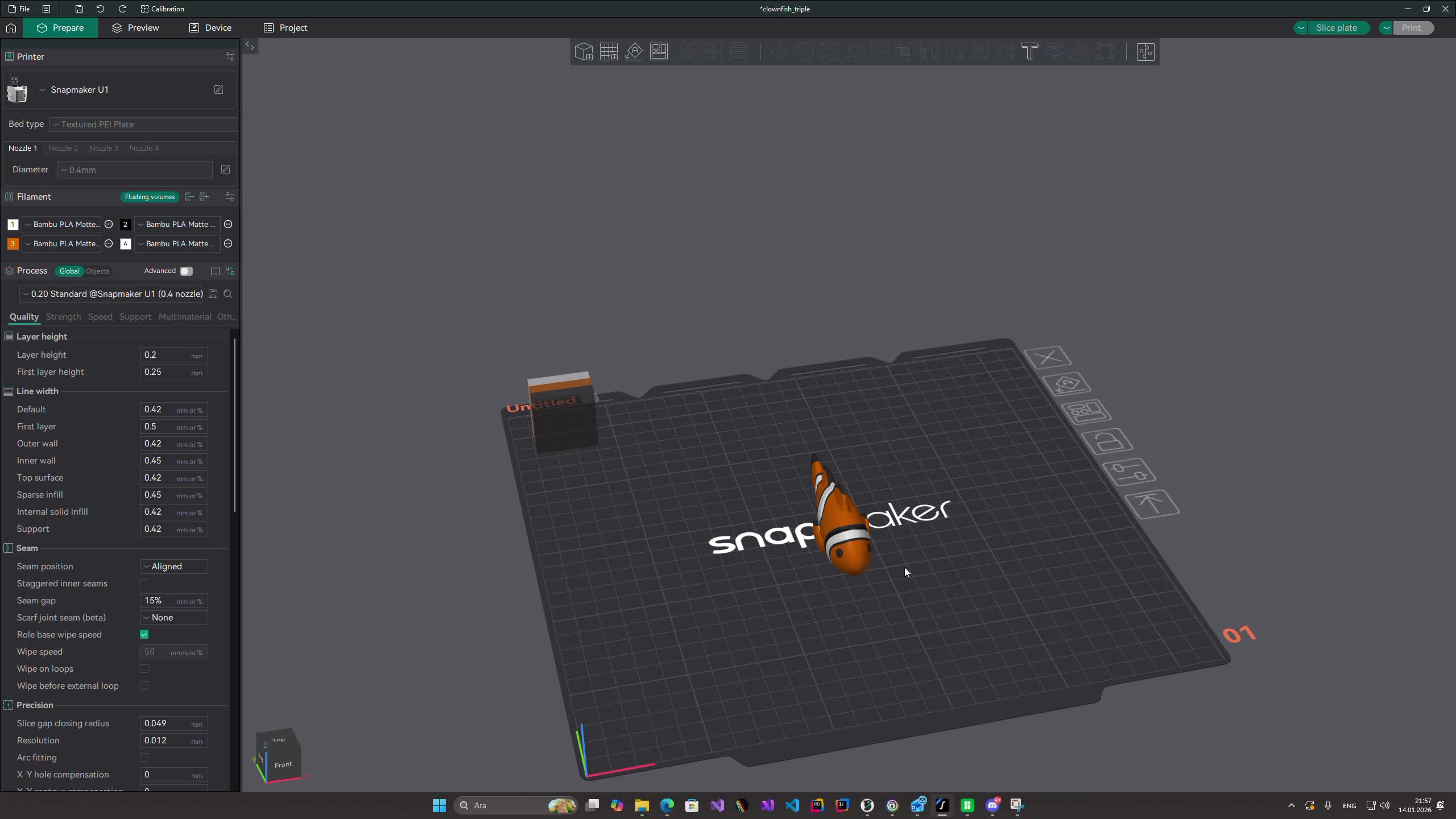This screenshot has height=819, width=1456.
Task: Click the search process settings icon
Action: (228, 294)
